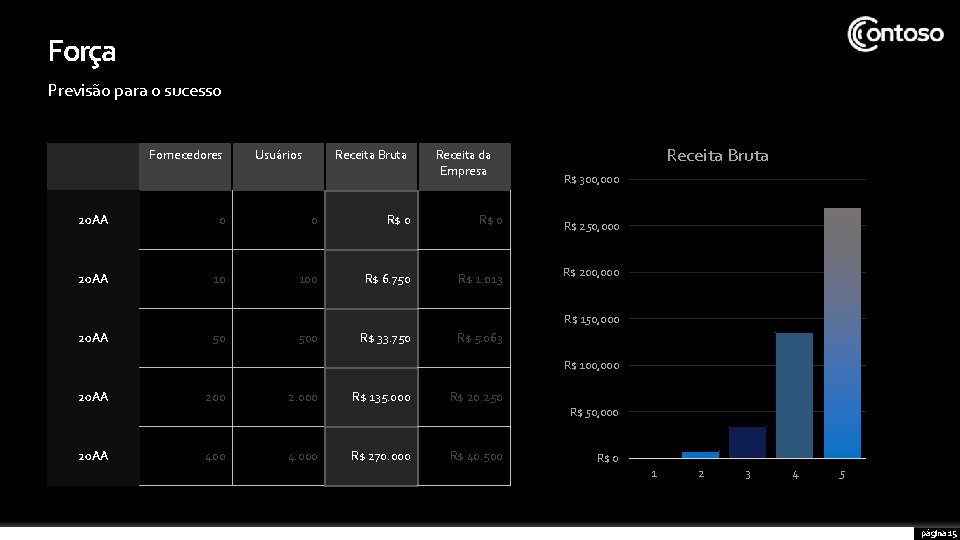Click chart category label "5"
Viewport: 960px width, 540px height.
point(842,474)
